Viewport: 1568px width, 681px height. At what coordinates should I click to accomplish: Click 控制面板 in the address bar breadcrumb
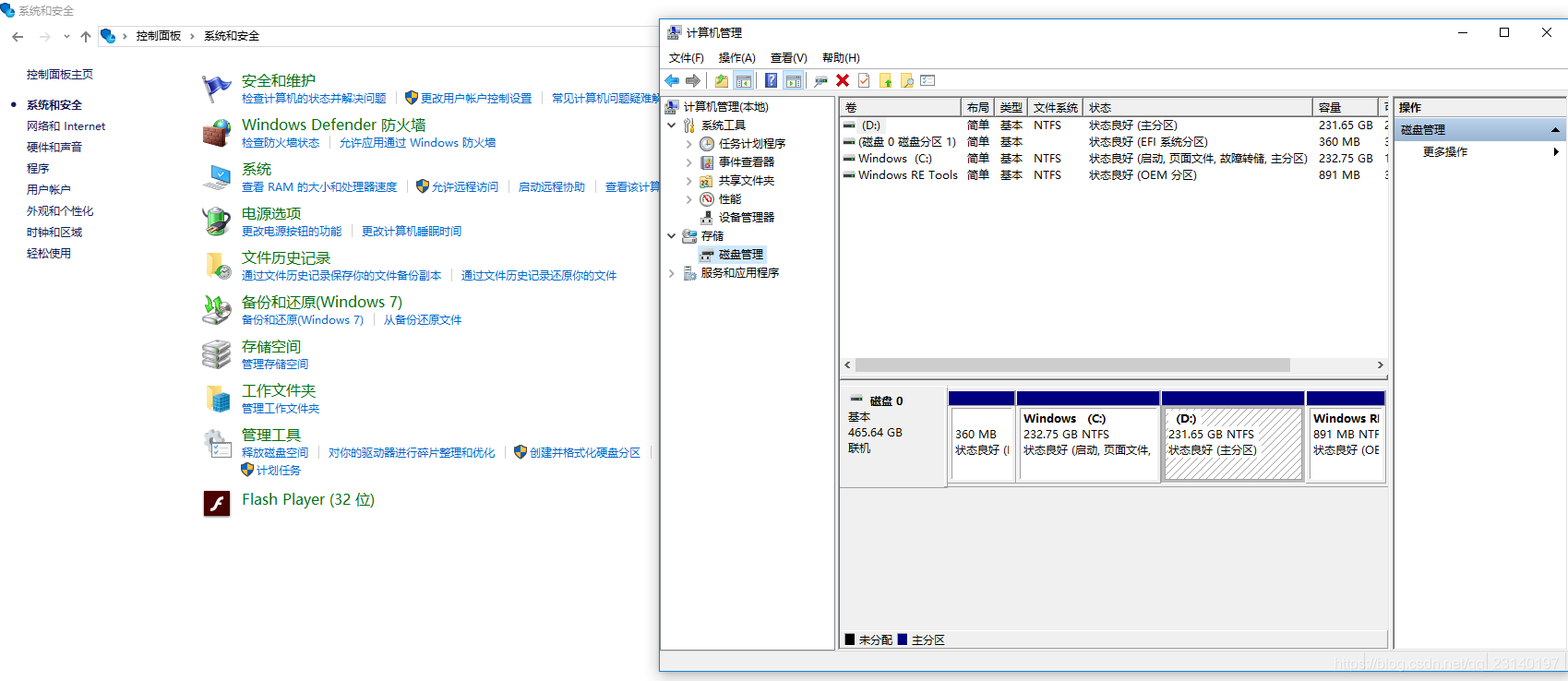[159, 36]
